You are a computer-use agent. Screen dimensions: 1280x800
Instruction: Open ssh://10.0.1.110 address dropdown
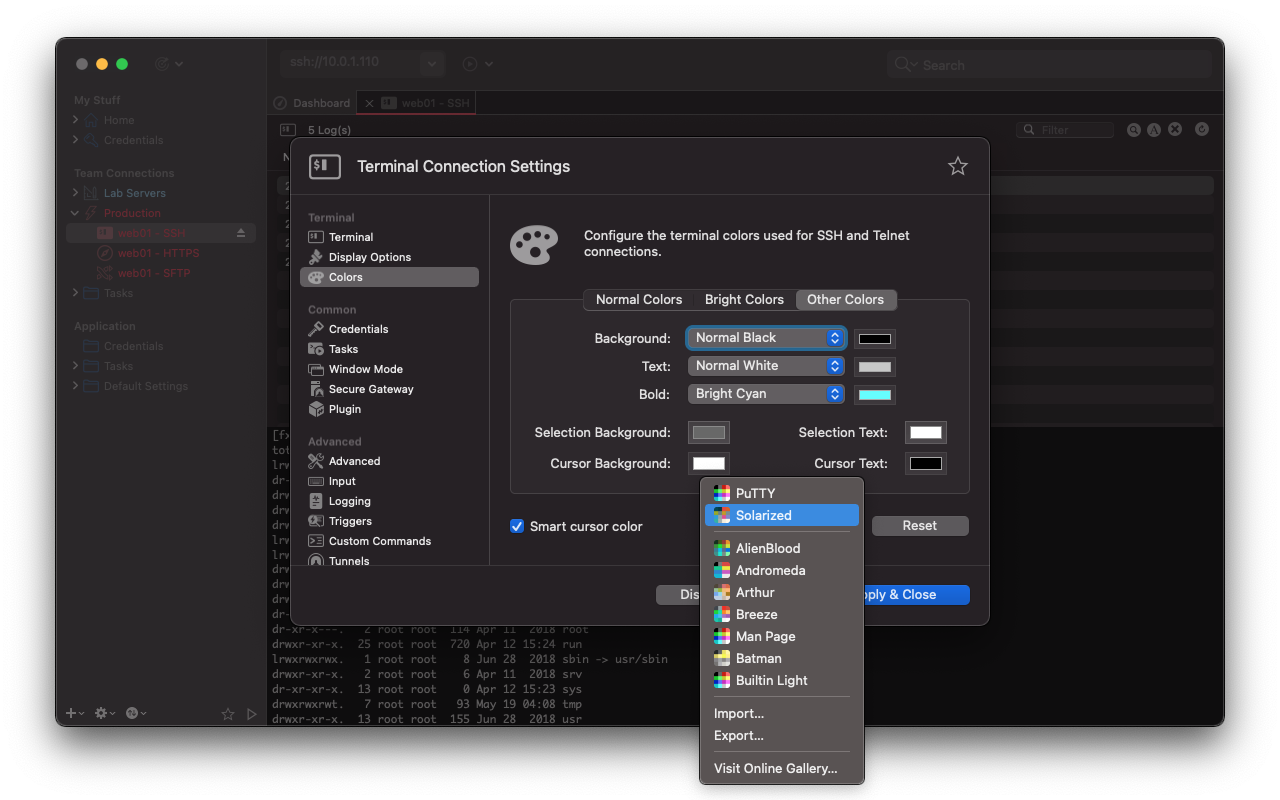click(432, 63)
